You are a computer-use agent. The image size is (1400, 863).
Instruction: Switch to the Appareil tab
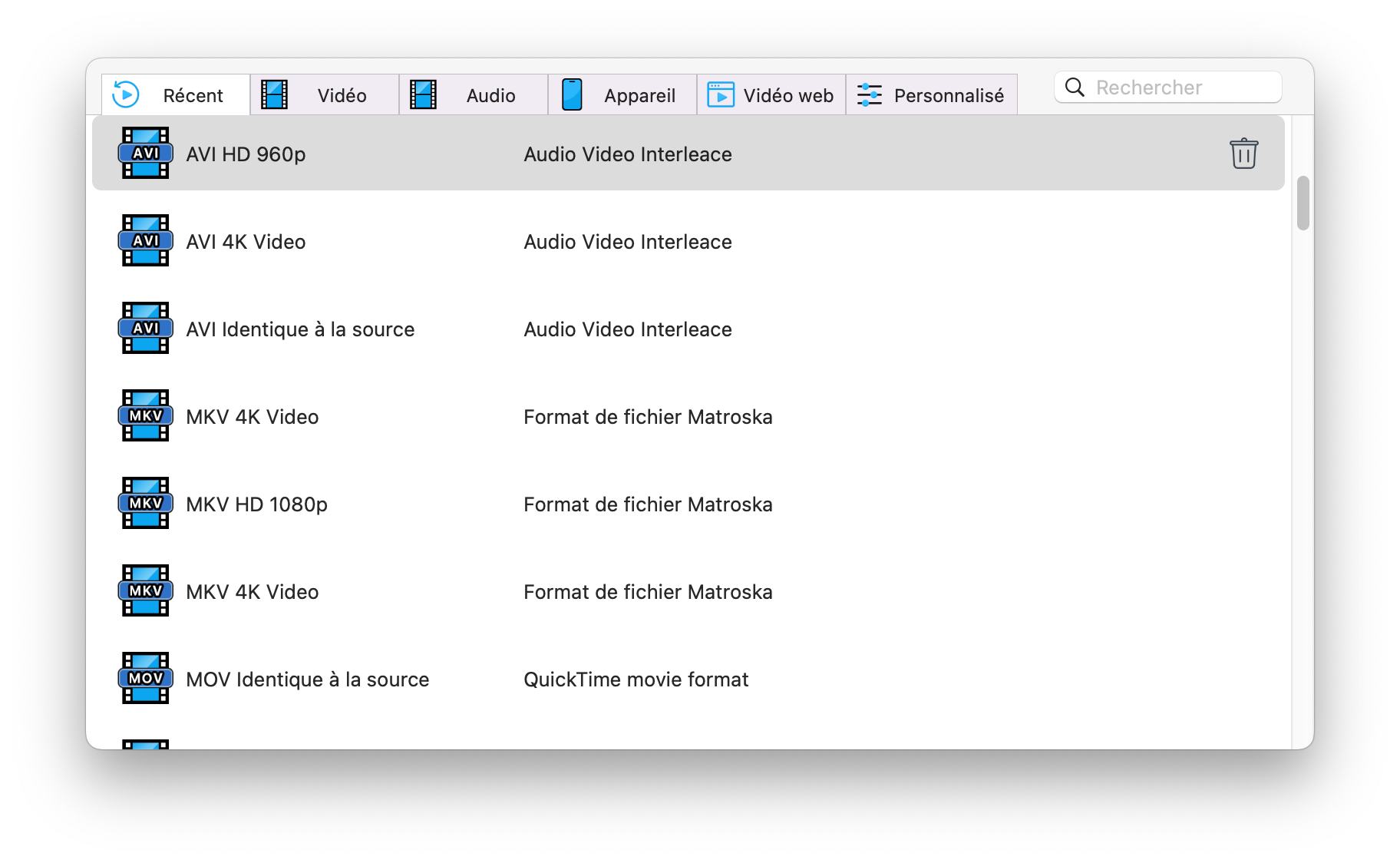622,95
